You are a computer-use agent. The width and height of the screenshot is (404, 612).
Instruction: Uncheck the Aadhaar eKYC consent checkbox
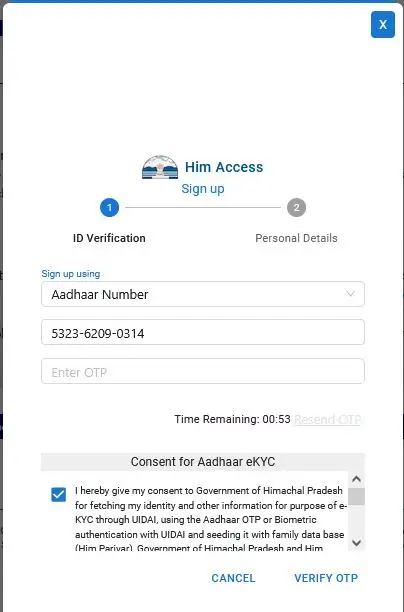pos(59,495)
